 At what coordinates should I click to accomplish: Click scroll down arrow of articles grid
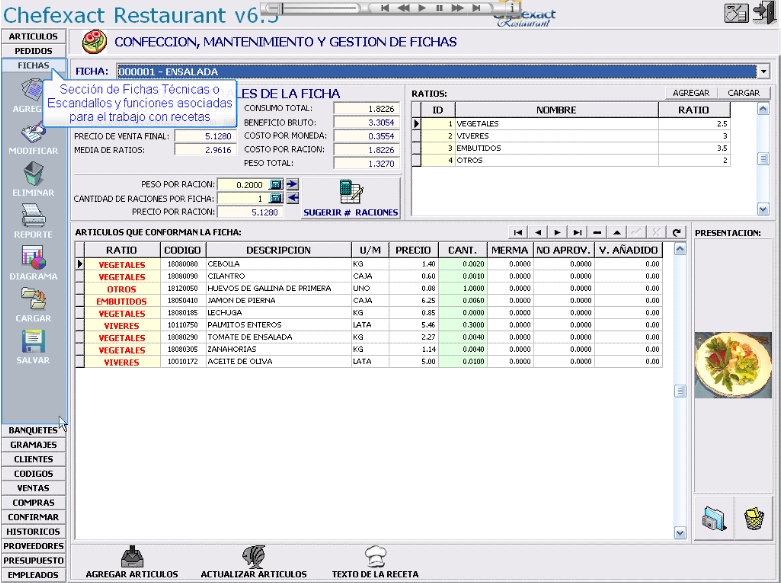click(680, 533)
